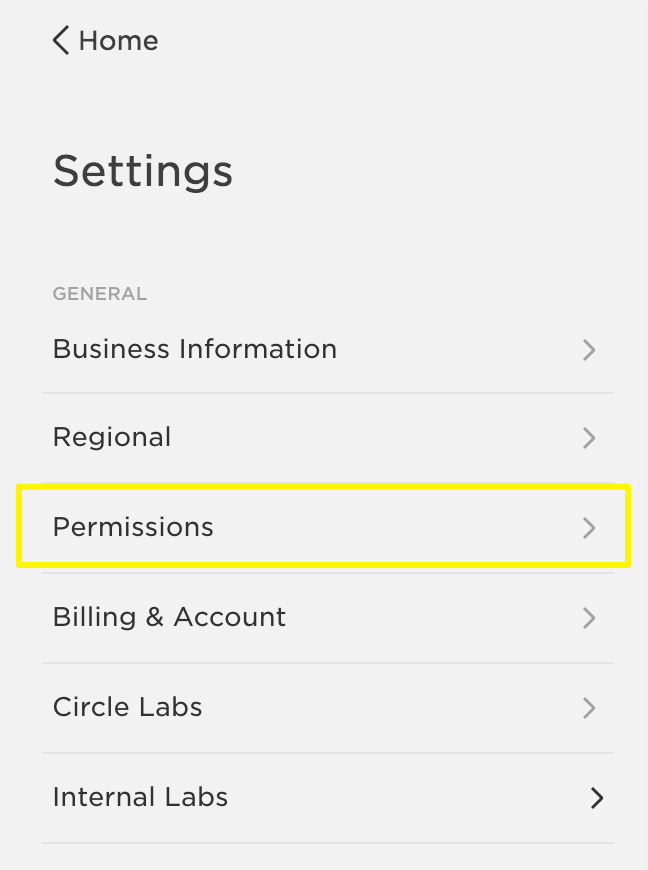The width and height of the screenshot is (648, 870).
Task: Go to Billing & Account
Action: (169, 617)
